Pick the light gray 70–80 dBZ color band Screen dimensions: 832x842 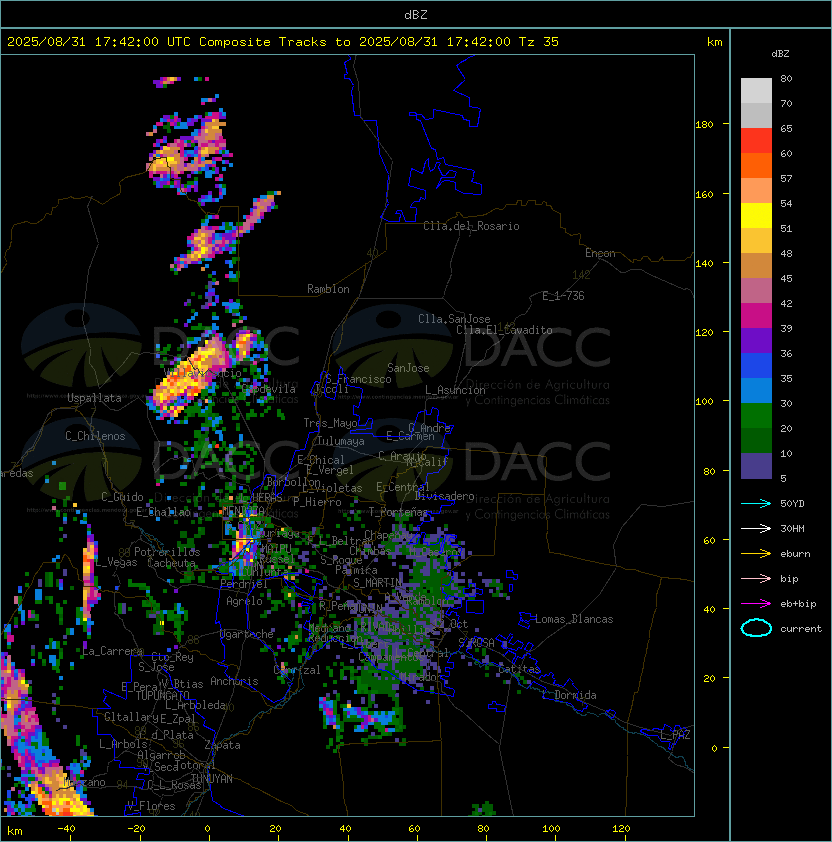tap(756, 91)
